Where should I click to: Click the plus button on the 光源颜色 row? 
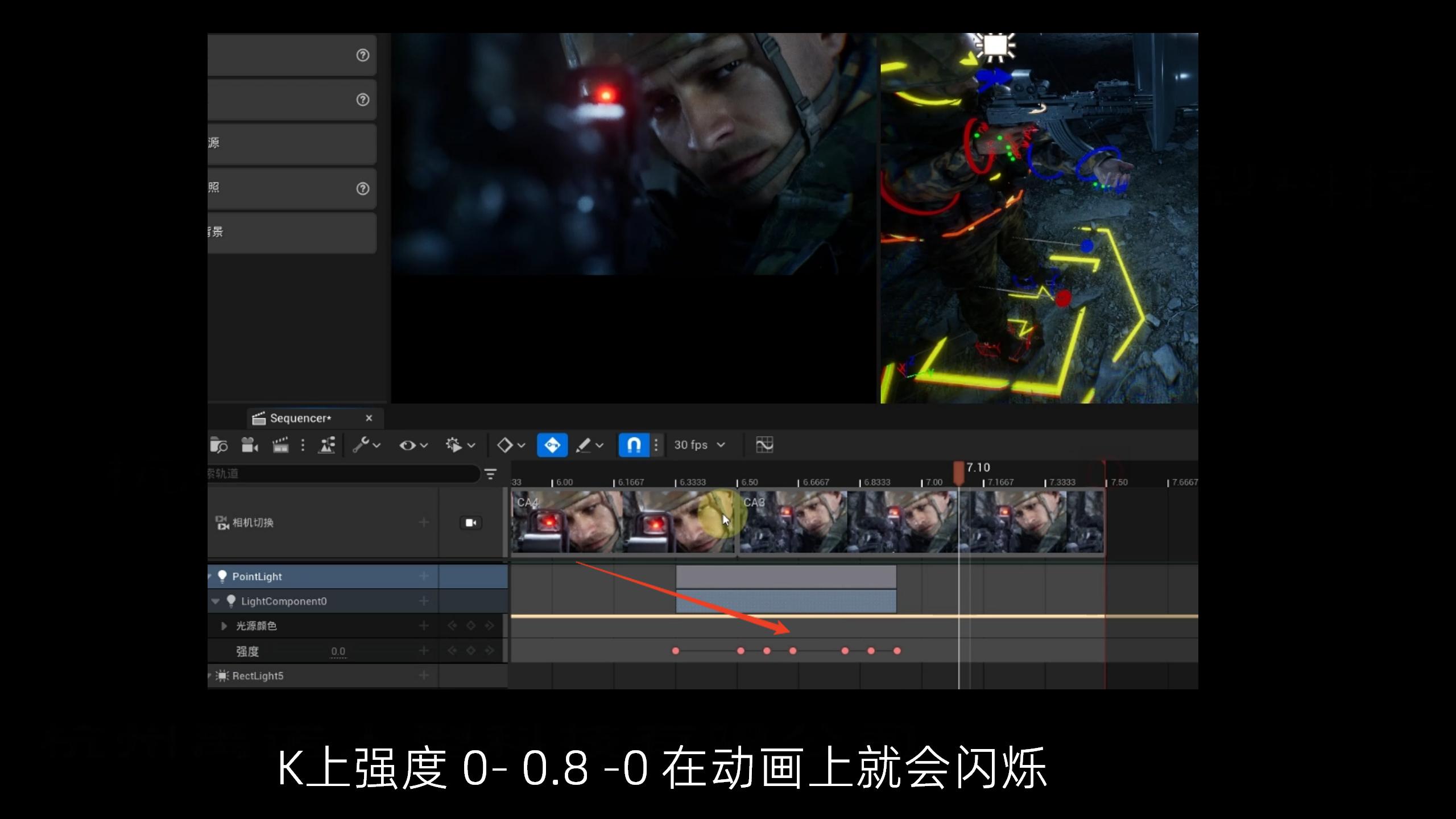(424, 626)
